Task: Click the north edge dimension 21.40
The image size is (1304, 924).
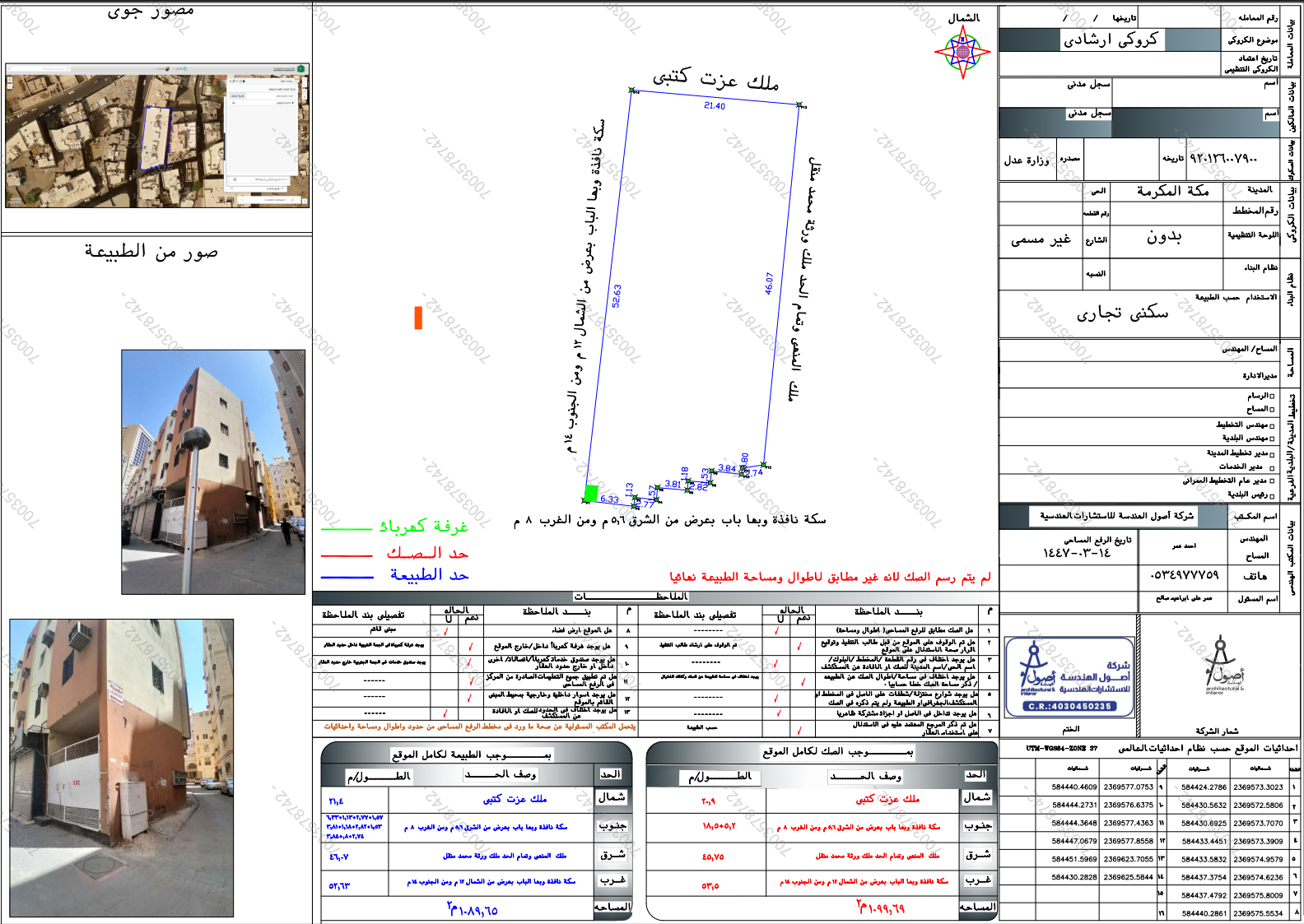Action: click(715, 106)
